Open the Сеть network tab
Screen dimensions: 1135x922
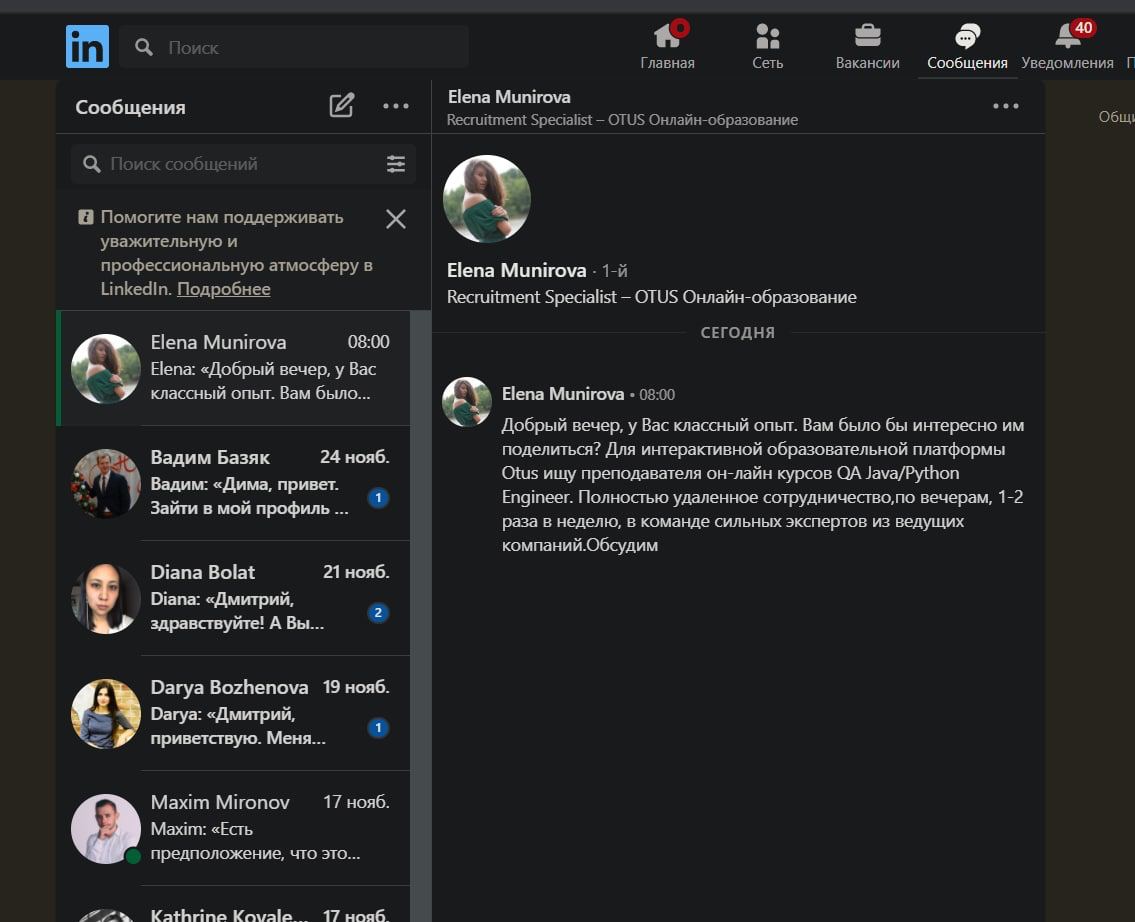coord(767,46)
